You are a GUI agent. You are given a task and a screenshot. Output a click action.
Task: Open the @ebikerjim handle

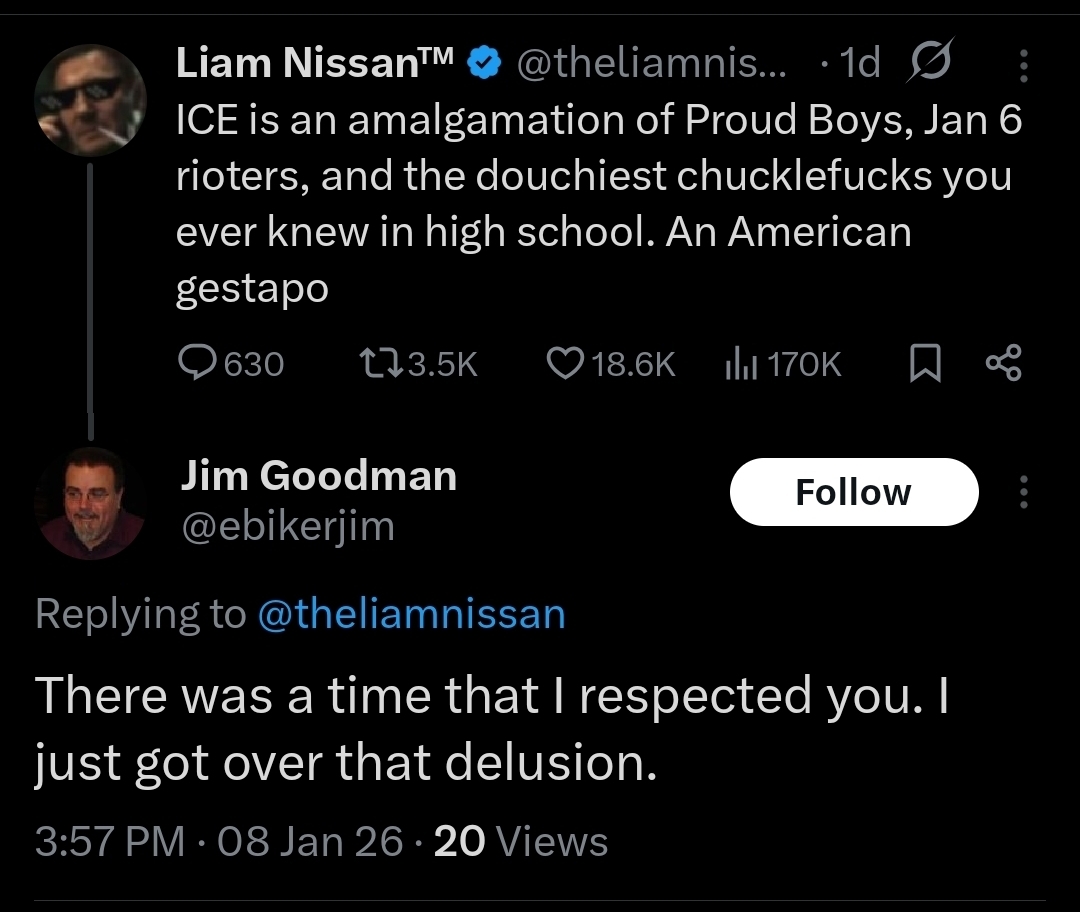(x=287, y=526)
